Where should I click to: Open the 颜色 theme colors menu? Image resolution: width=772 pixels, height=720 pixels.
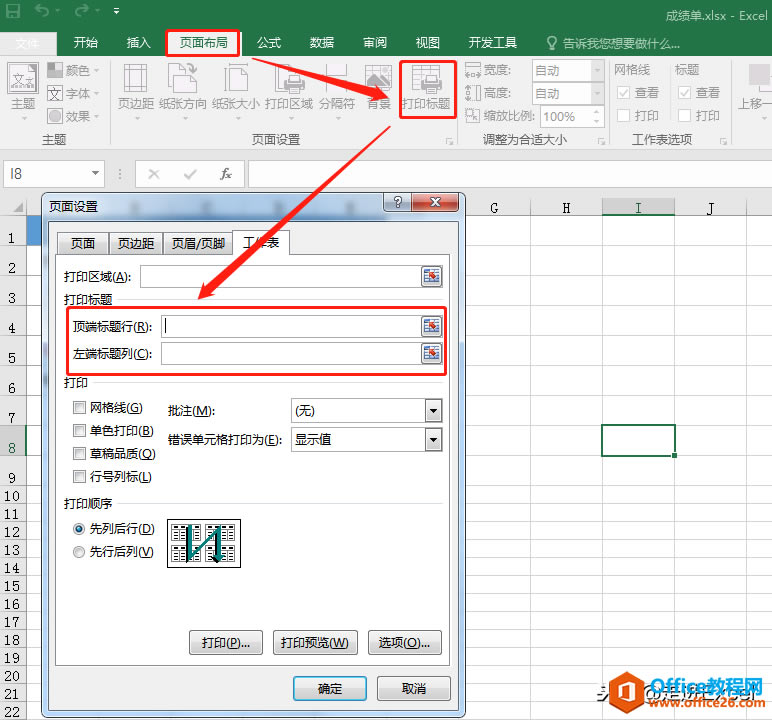(x=73, y=70)
